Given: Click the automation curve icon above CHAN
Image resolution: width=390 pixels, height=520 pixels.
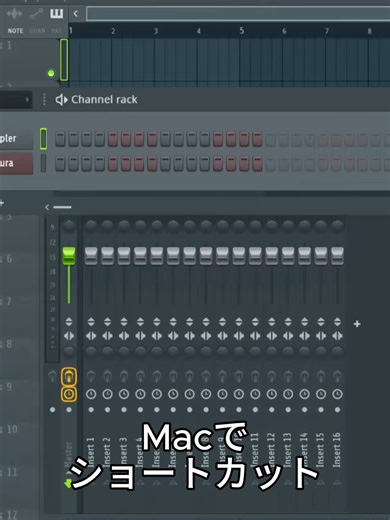Looking at the screenshot, I should tap(36, 14).
